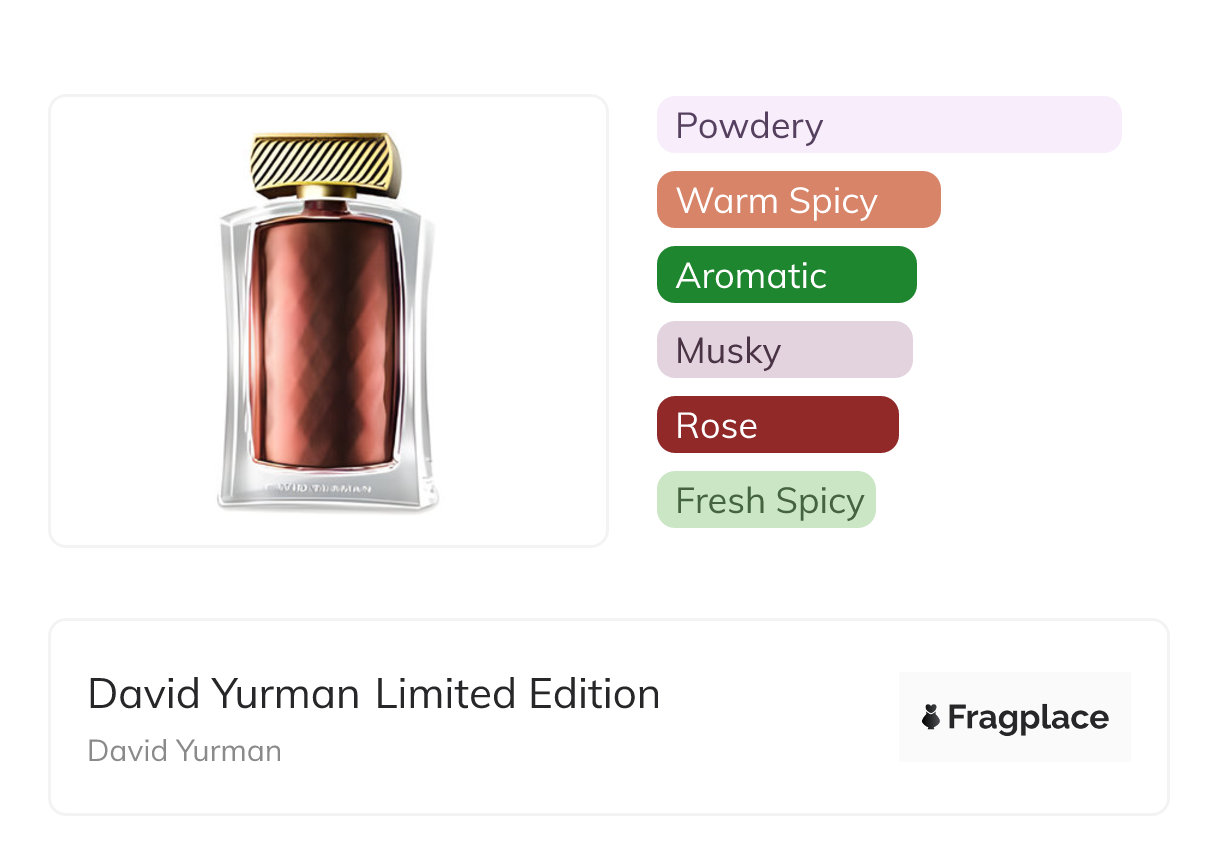1218x864 pixels.
Task: Pick the Fresh Spicy accord bar
Action: (766, 500)
